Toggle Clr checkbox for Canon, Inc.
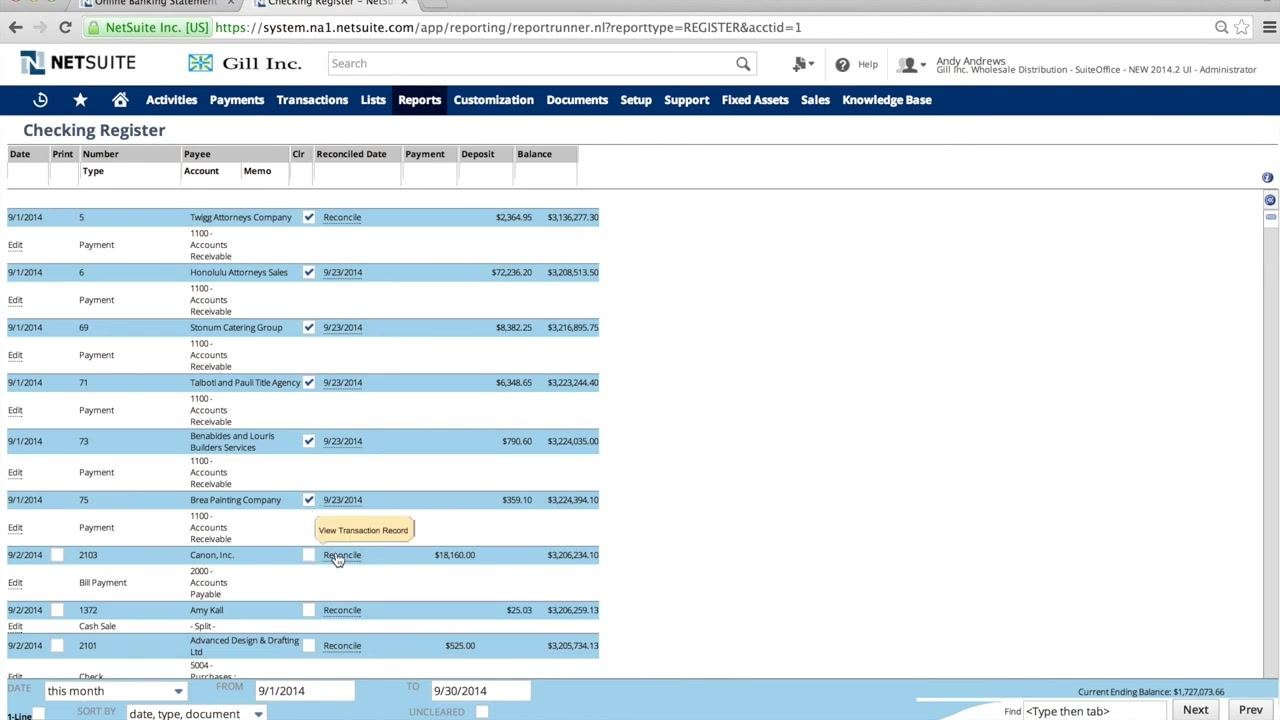This screenshot has height=720, width=1280. 308,555
